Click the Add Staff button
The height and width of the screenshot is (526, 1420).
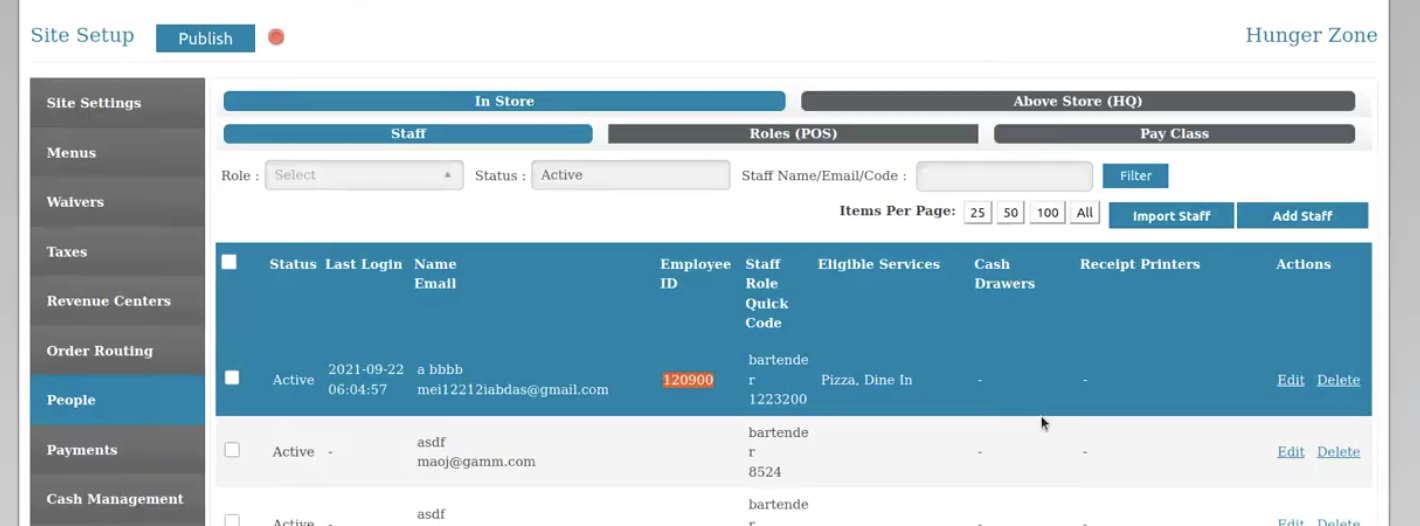pos(1302,216)
